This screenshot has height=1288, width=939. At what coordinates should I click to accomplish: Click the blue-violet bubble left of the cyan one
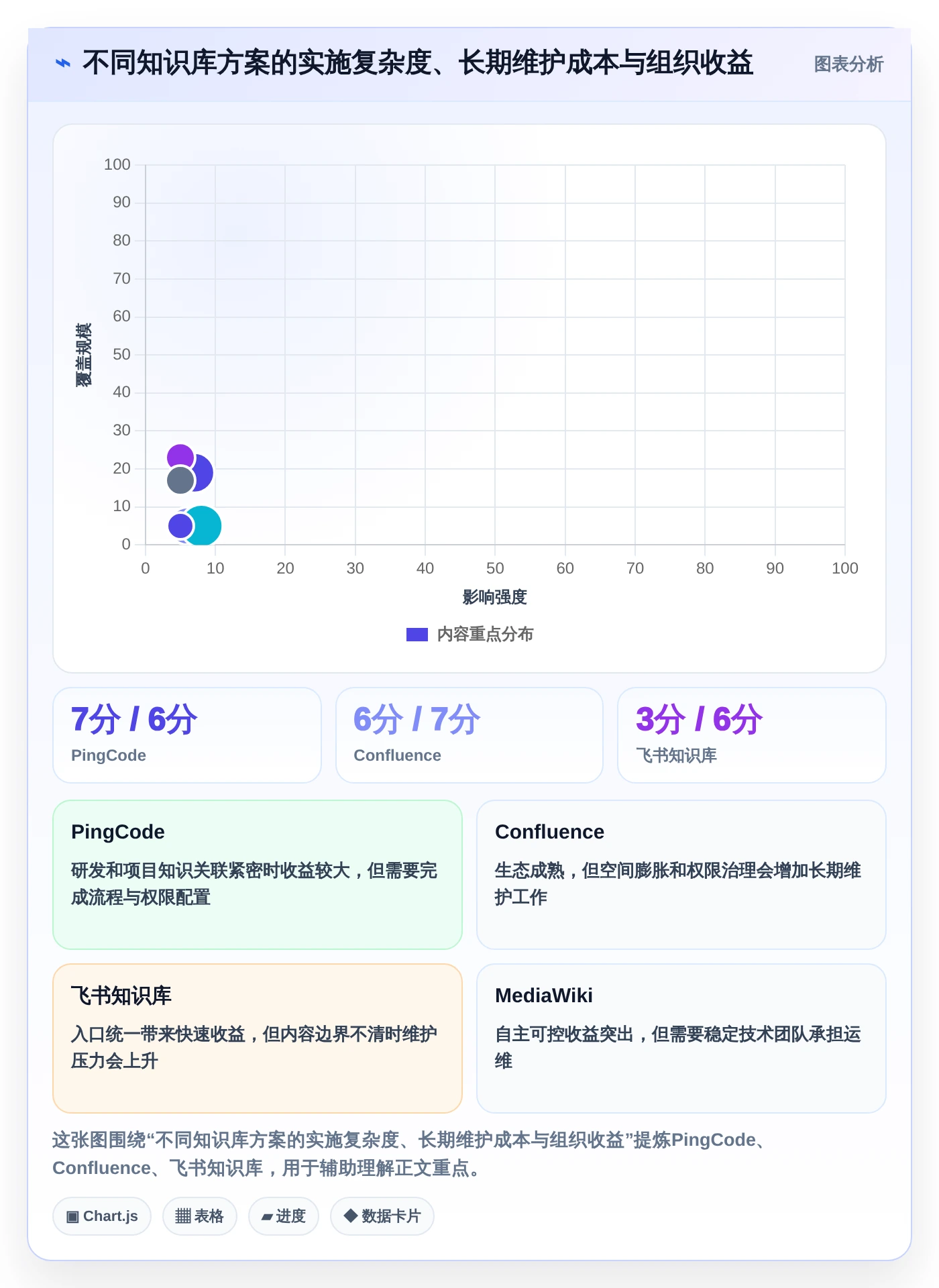(x=180, y=525)
